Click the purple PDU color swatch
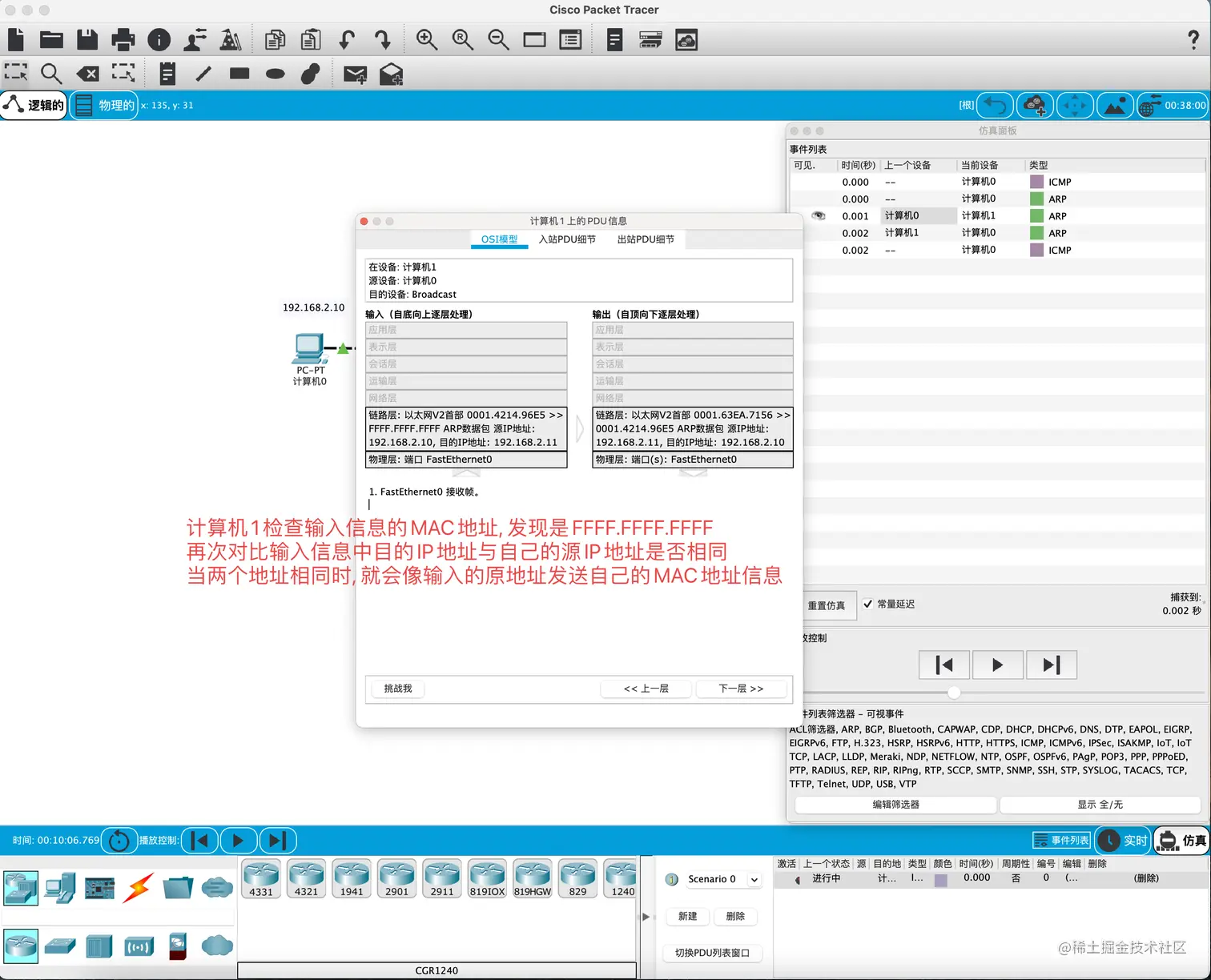 (941, 880)
